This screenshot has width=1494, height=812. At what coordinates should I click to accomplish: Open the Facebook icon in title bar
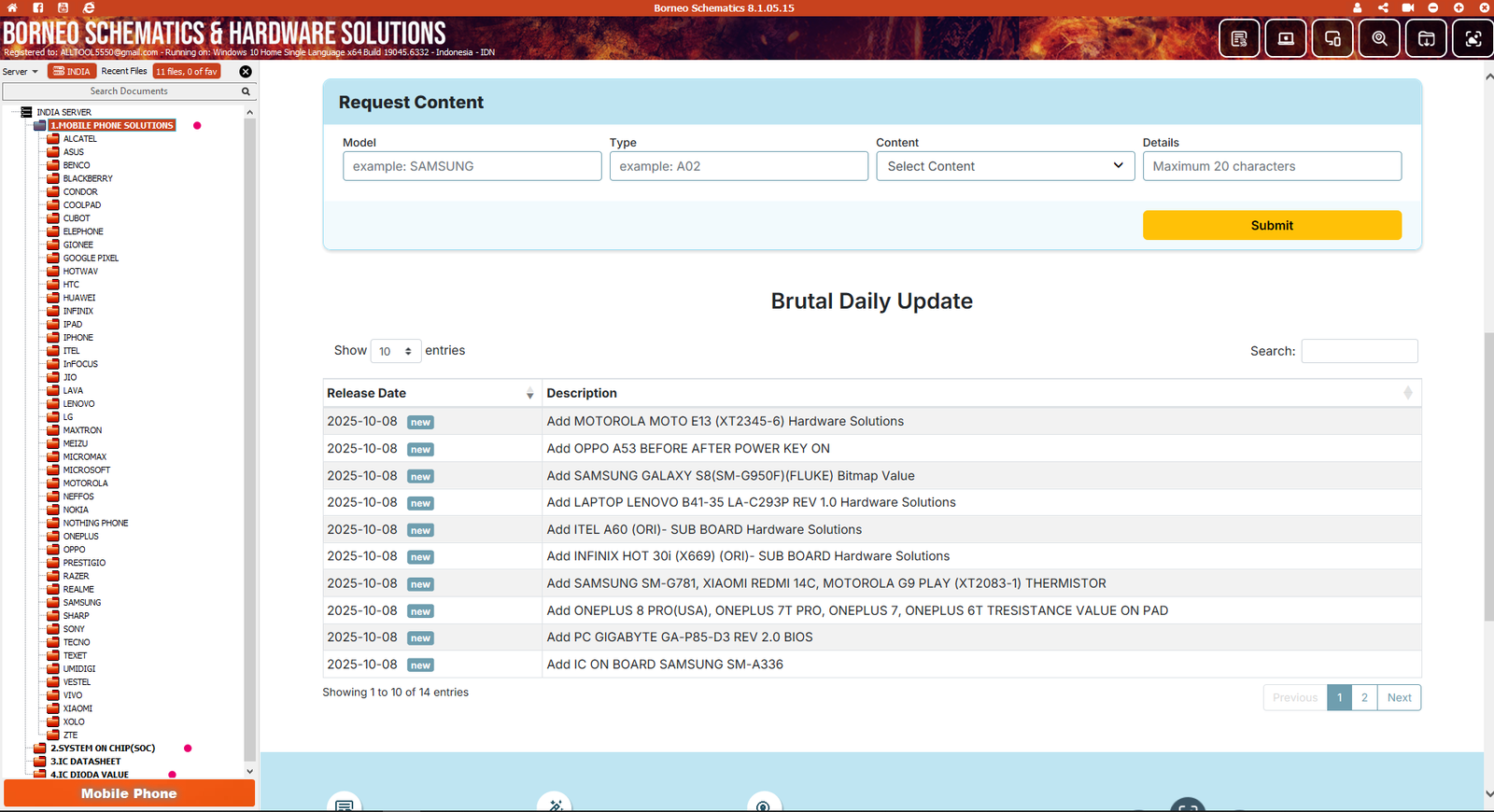tap(37, 7)
